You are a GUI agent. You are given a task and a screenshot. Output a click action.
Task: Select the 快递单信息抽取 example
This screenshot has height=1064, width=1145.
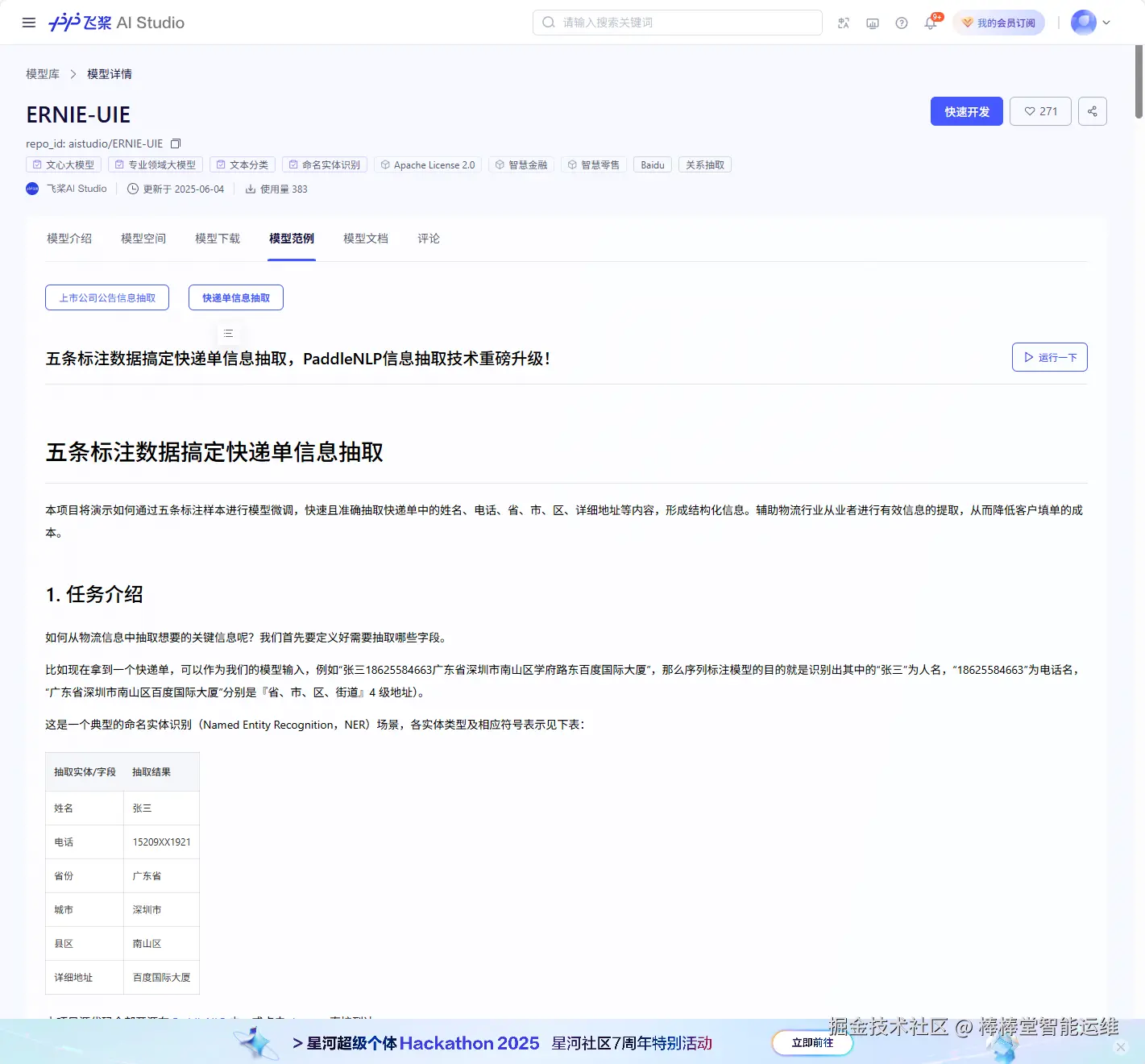pos(236,297)
